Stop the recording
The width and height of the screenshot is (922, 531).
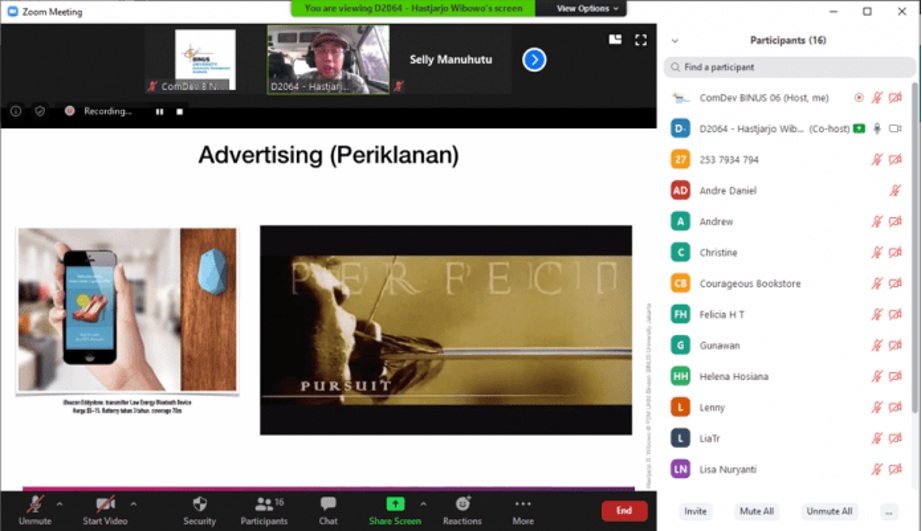coord(179,111)
